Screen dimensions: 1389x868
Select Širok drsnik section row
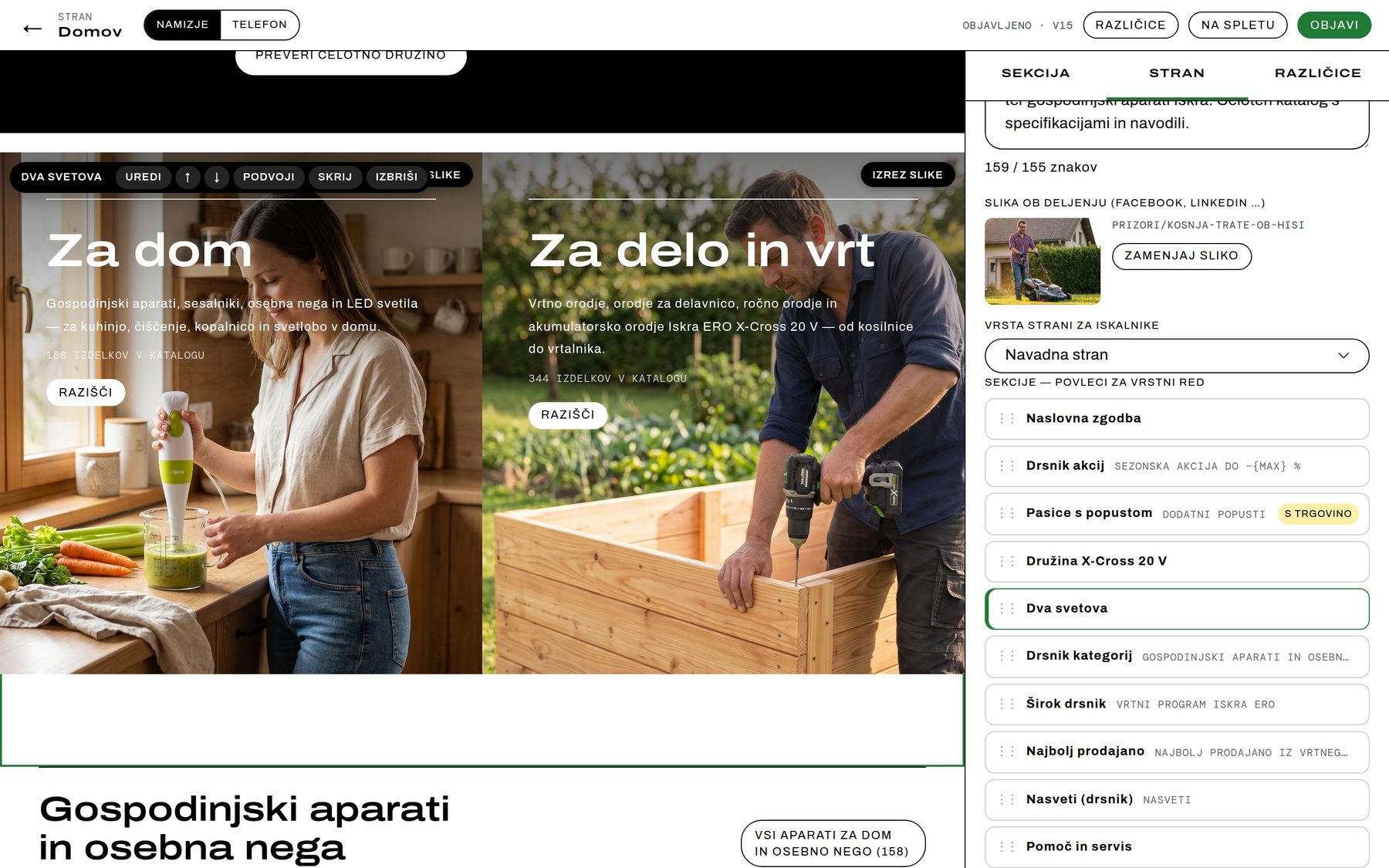click(x=1177, y=704)
